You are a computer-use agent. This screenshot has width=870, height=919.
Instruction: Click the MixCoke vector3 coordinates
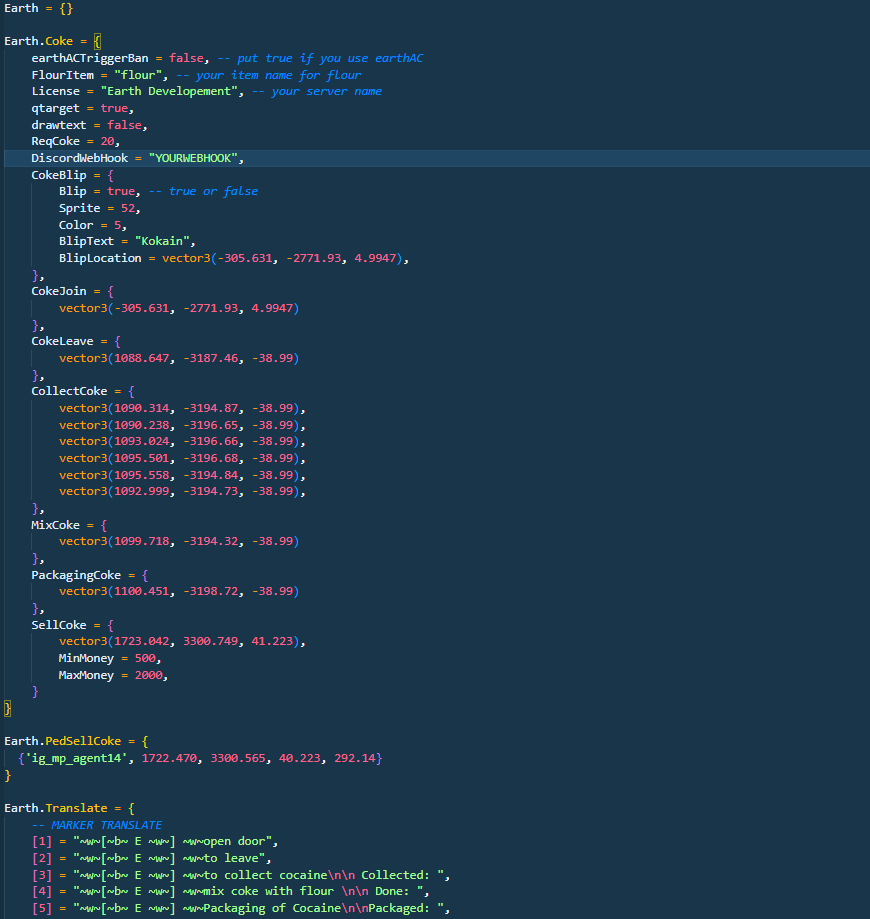pos(179,542)
